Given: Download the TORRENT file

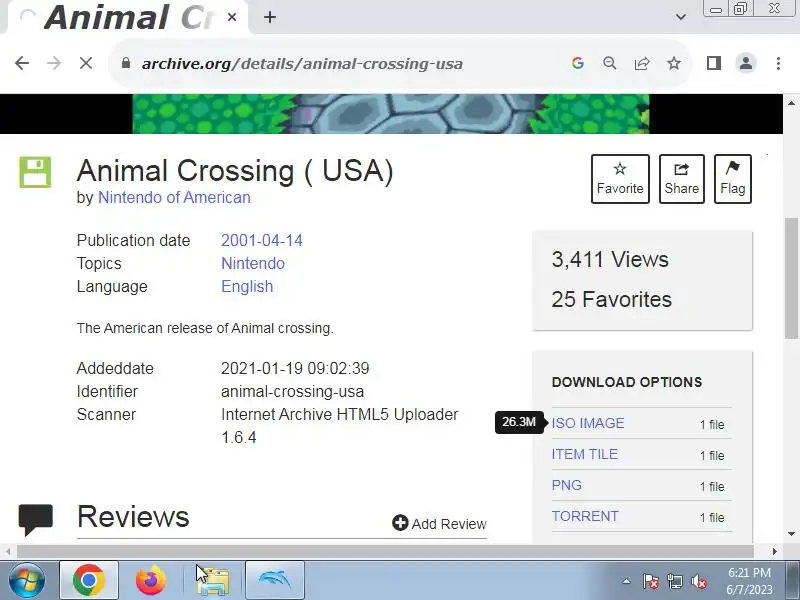Looking at the screenshot, I should pyautogui.click(x=585, y=516).
